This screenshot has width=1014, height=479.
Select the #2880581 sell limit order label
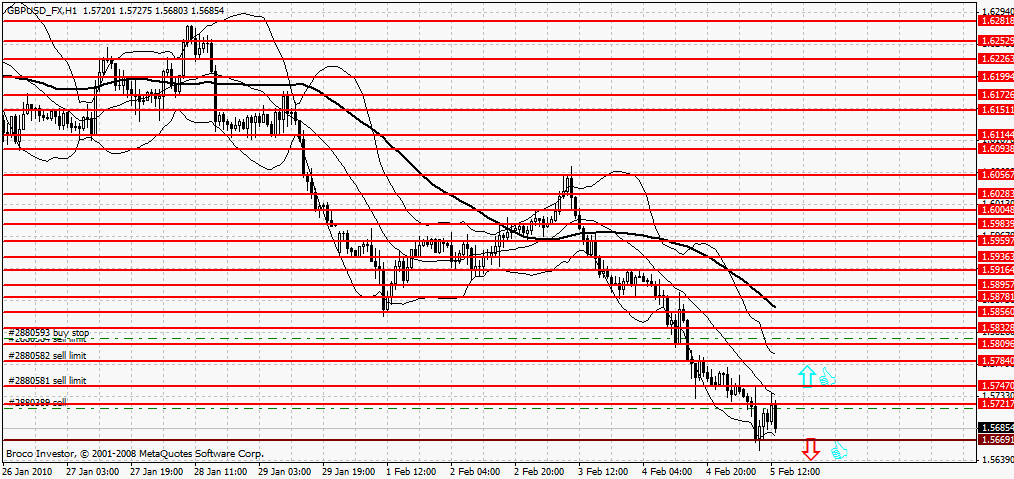(47, 381)
